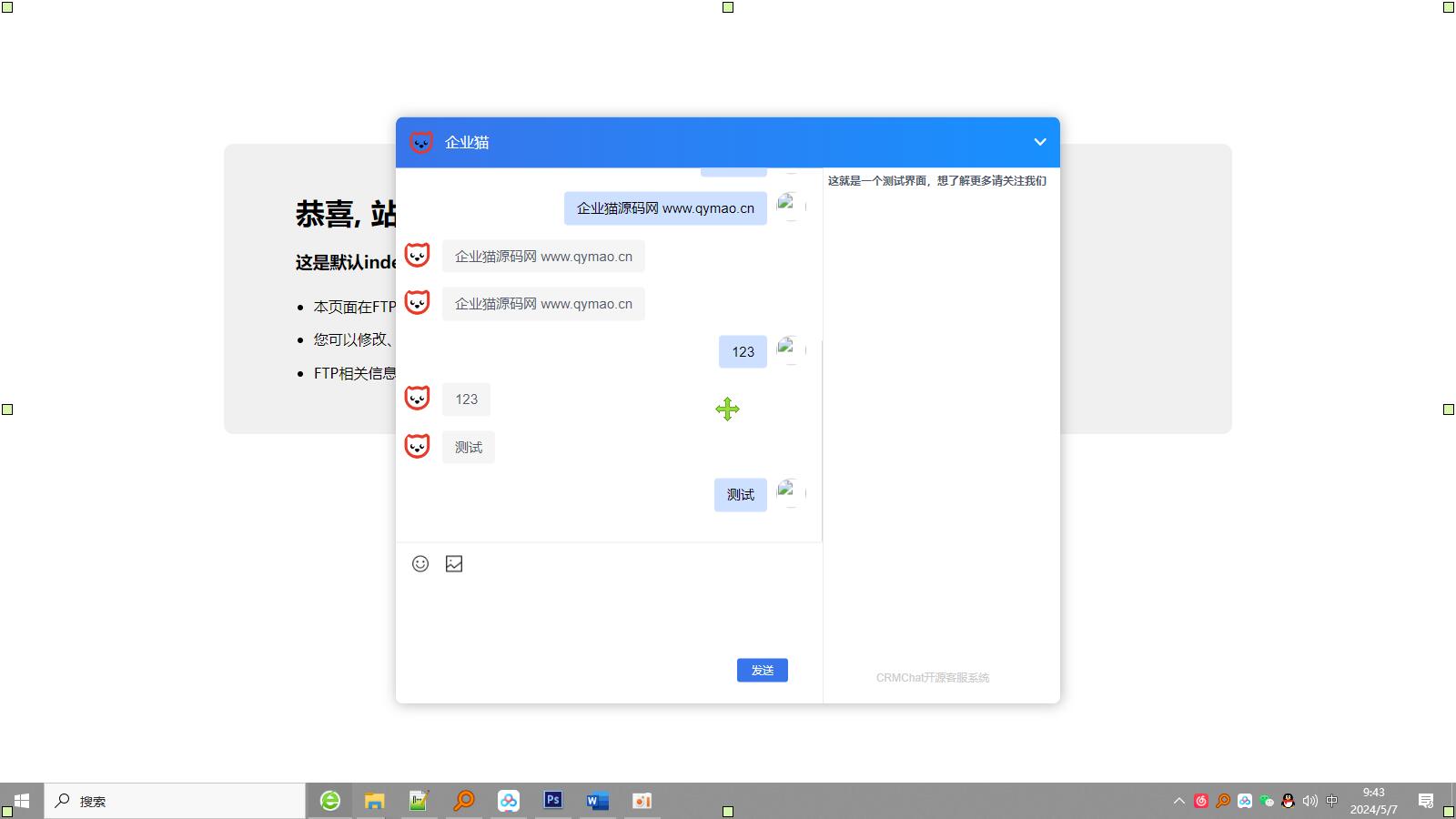
Task: Open Baidu Netdisk pinned taskbar icon
Action: click(508, 801)
